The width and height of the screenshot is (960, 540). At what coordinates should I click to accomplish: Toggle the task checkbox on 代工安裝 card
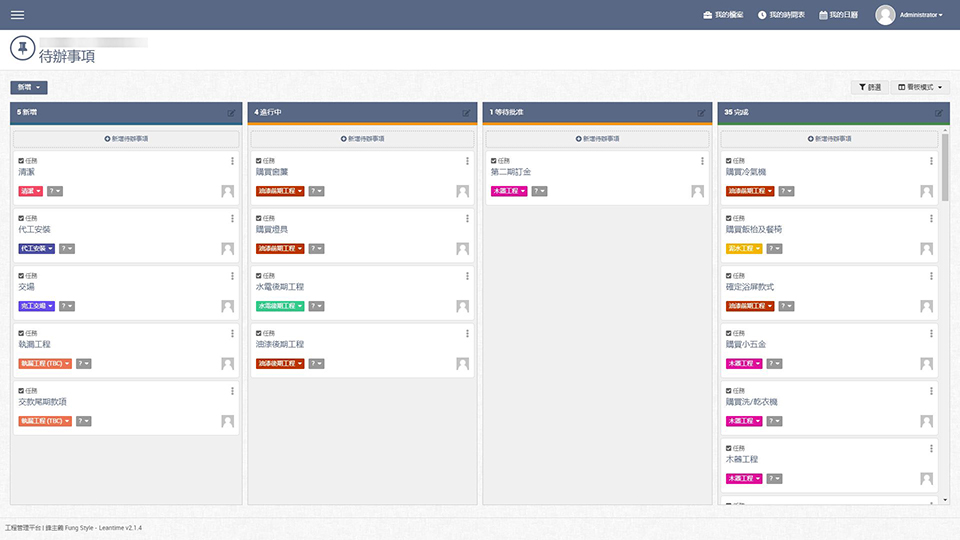click(x=21, y=218)
